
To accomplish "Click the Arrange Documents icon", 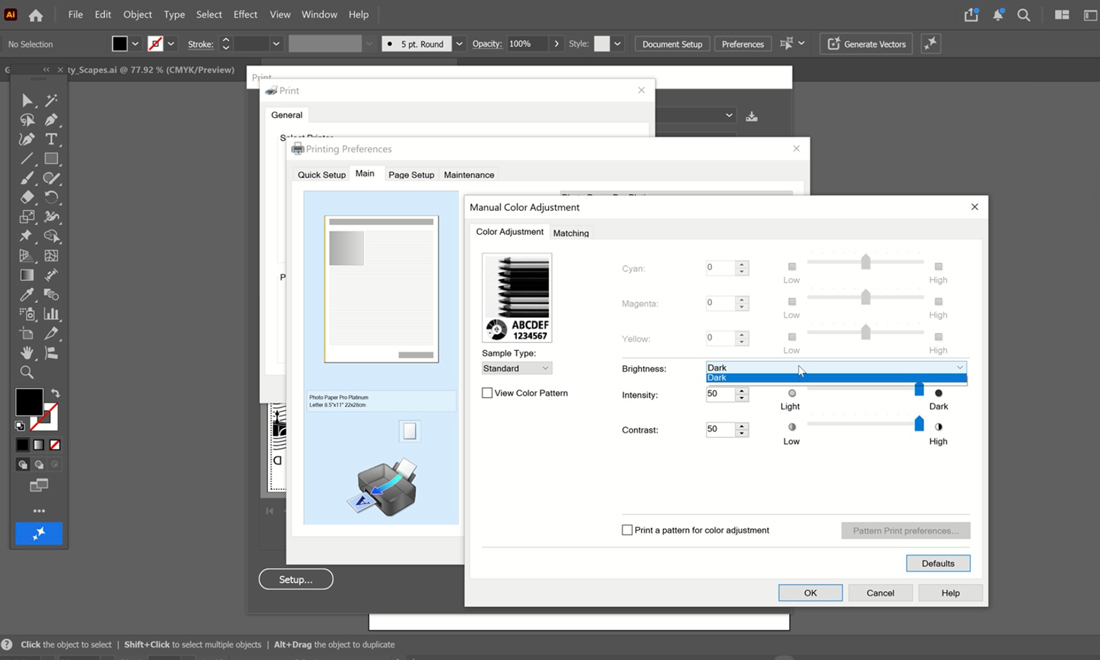I will tap(1062, 15).
